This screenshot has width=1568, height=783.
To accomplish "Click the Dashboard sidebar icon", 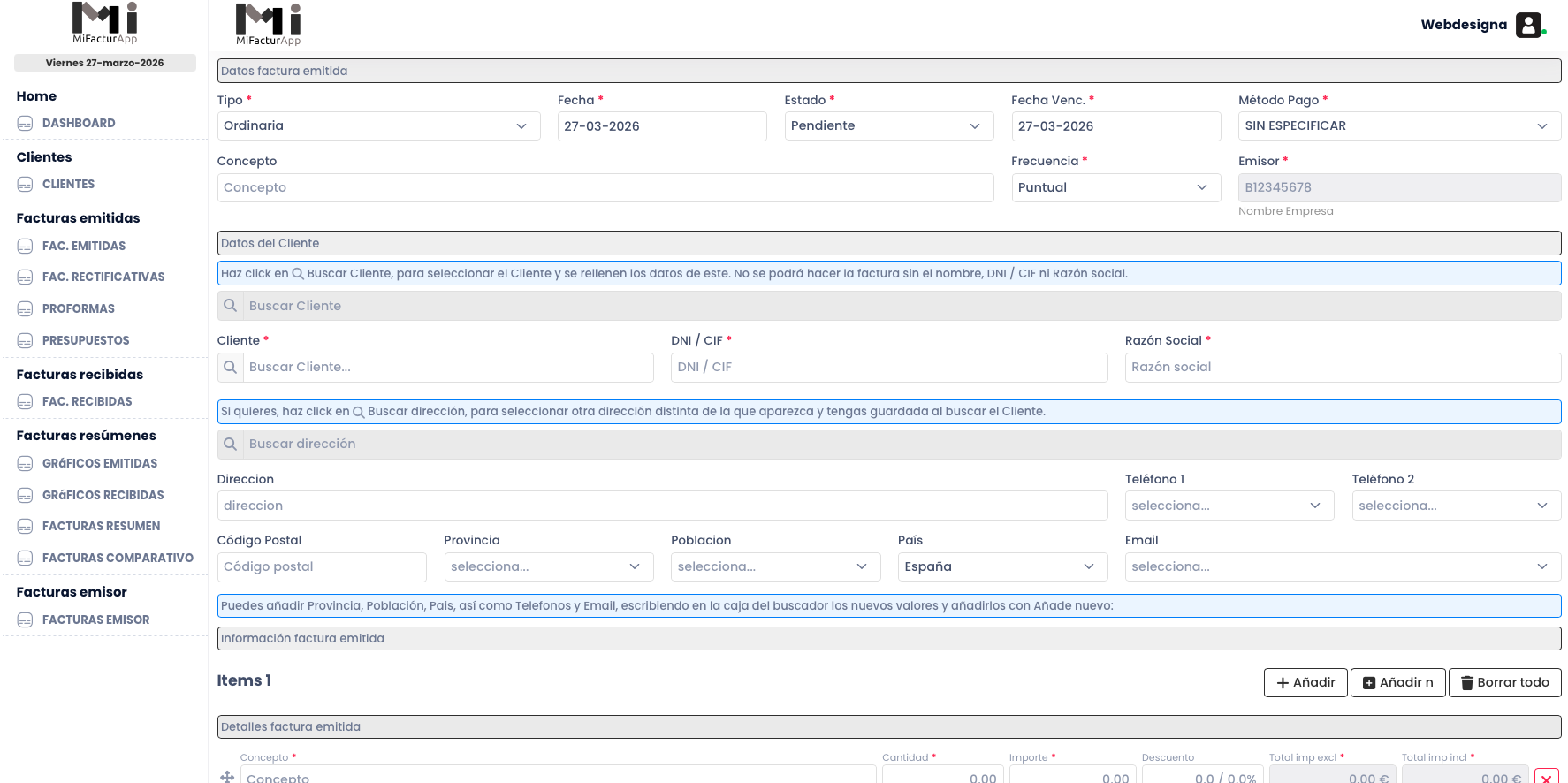I will 26,124.
